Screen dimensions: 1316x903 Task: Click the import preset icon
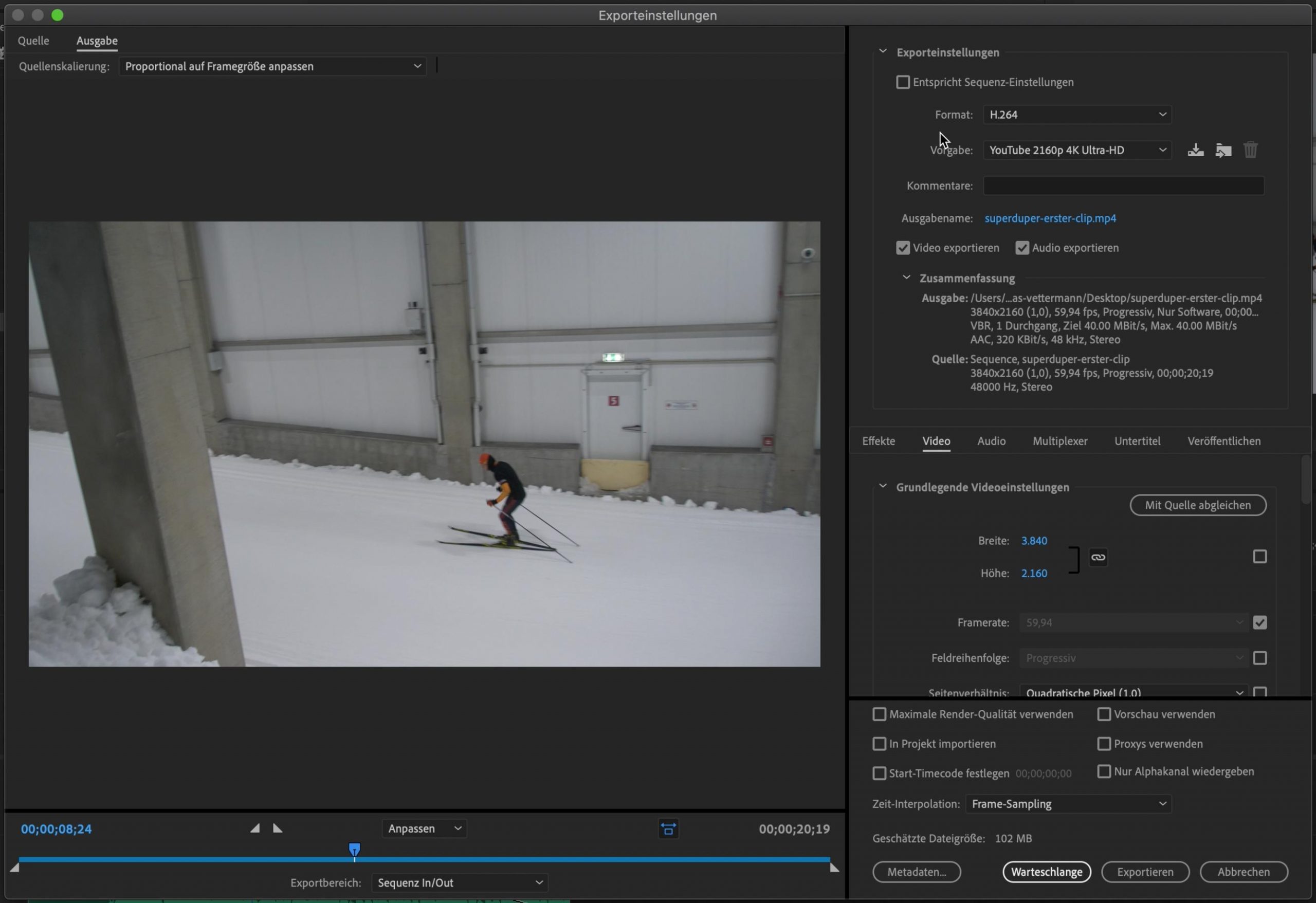point(1223,150)
